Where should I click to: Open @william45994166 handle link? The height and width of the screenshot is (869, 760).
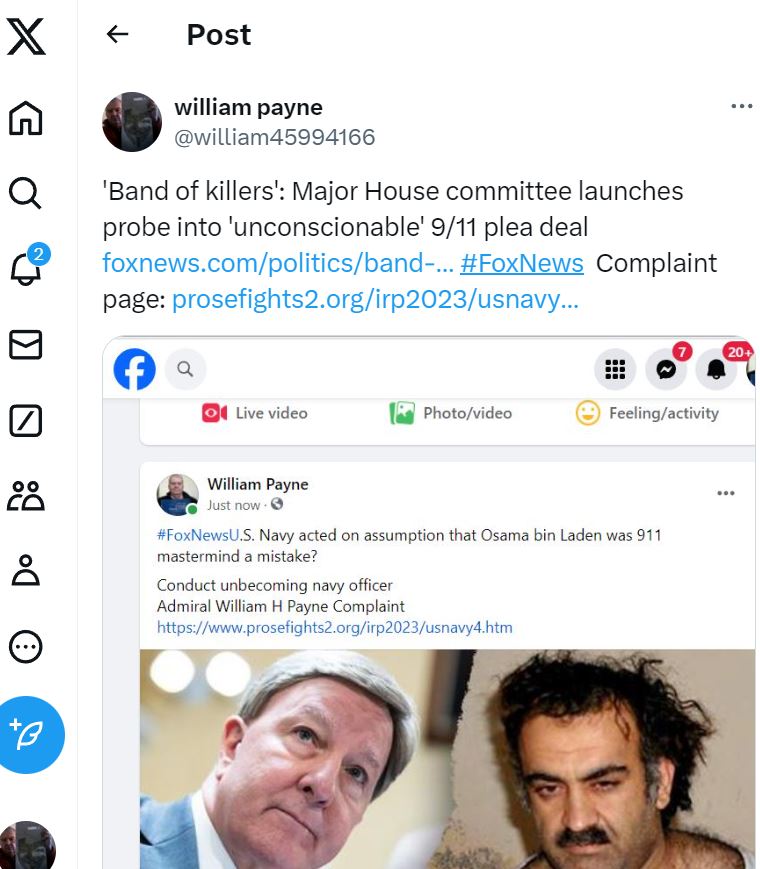pyautogui.click(x=275, y=137)
